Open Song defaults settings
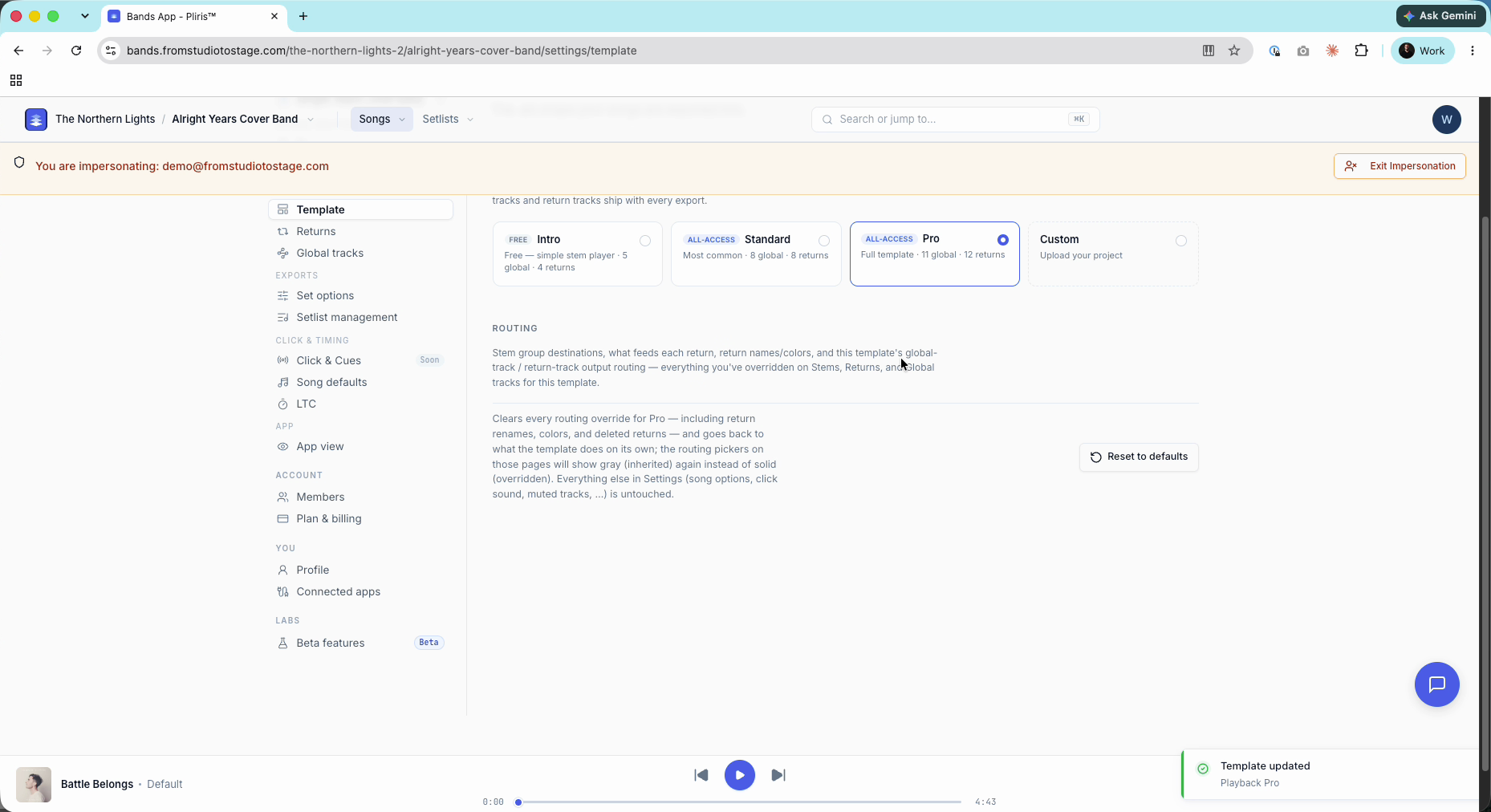The image size is (1491, 812). point(360,382)
